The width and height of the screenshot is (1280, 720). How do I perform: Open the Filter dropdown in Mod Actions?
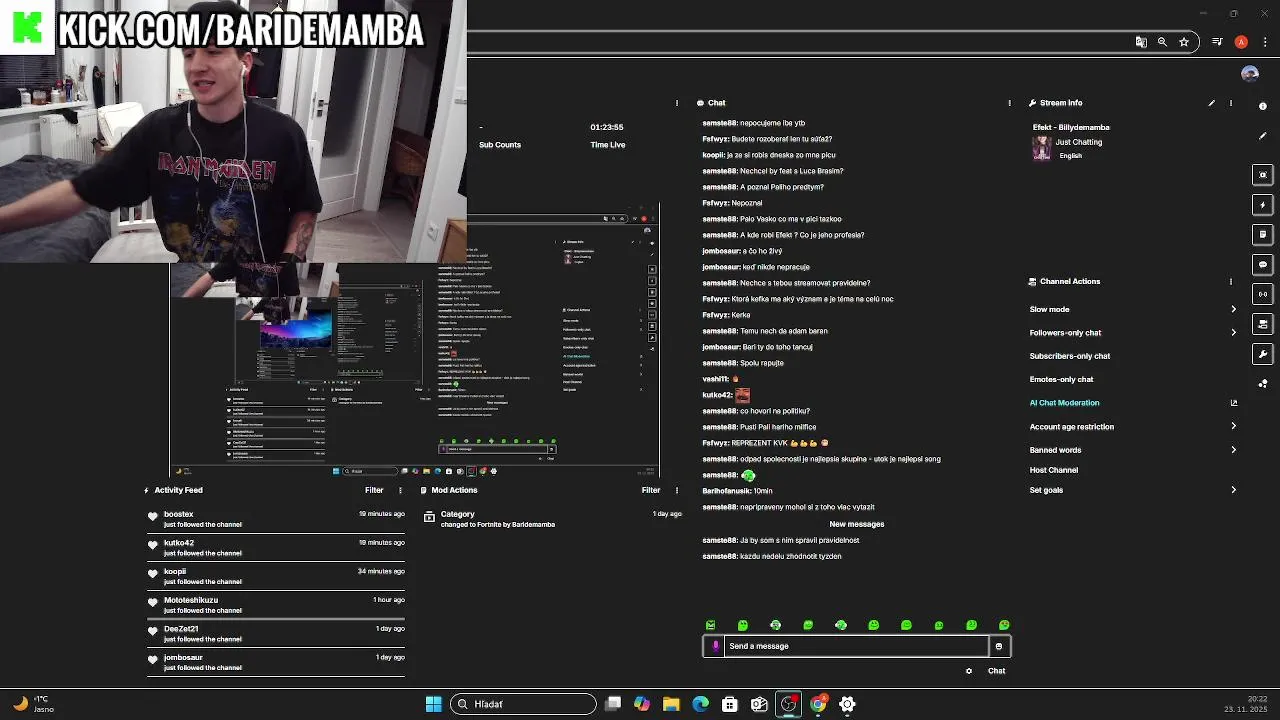pos(651,491)
